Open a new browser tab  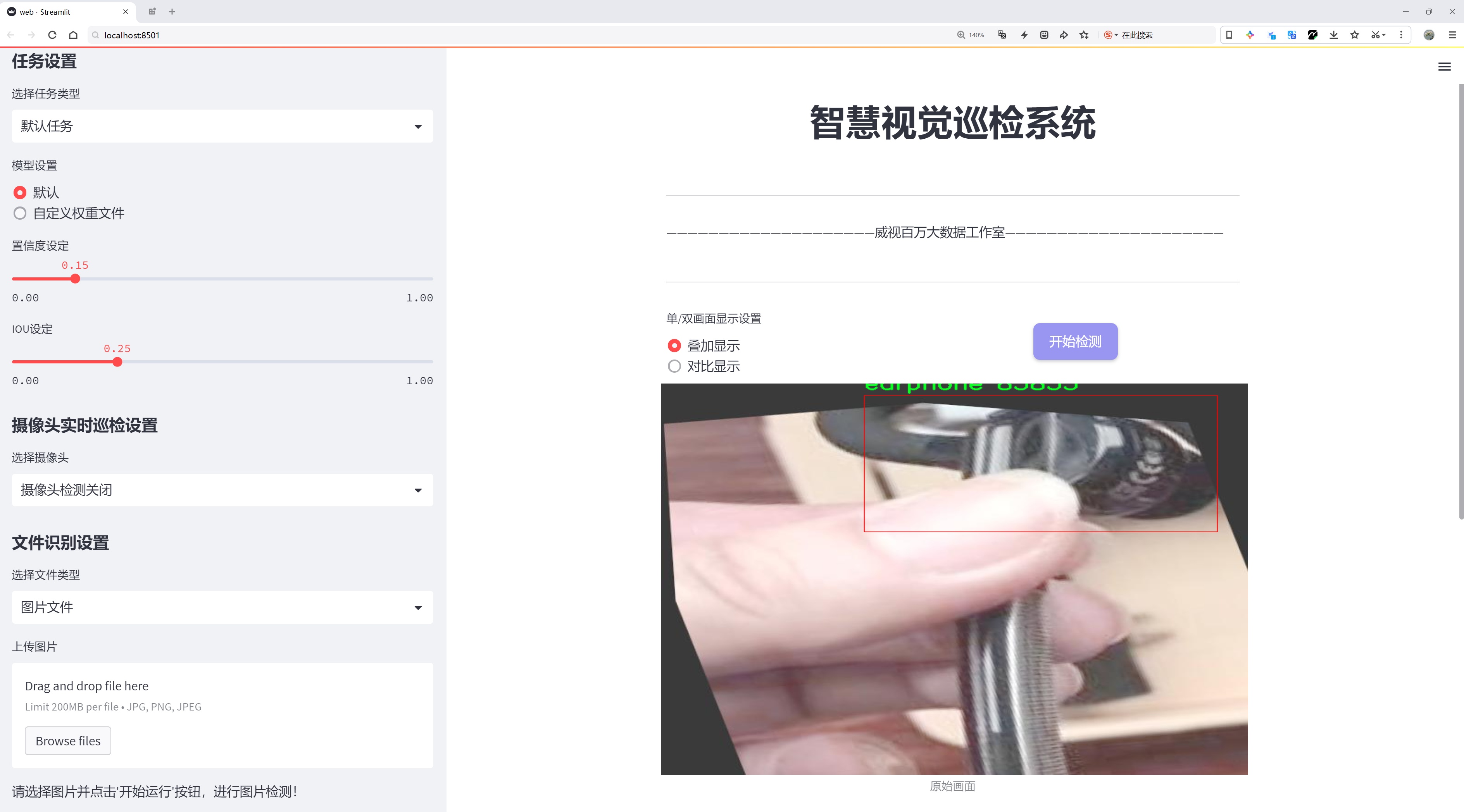pyautogui.click(x=172, y=11)
